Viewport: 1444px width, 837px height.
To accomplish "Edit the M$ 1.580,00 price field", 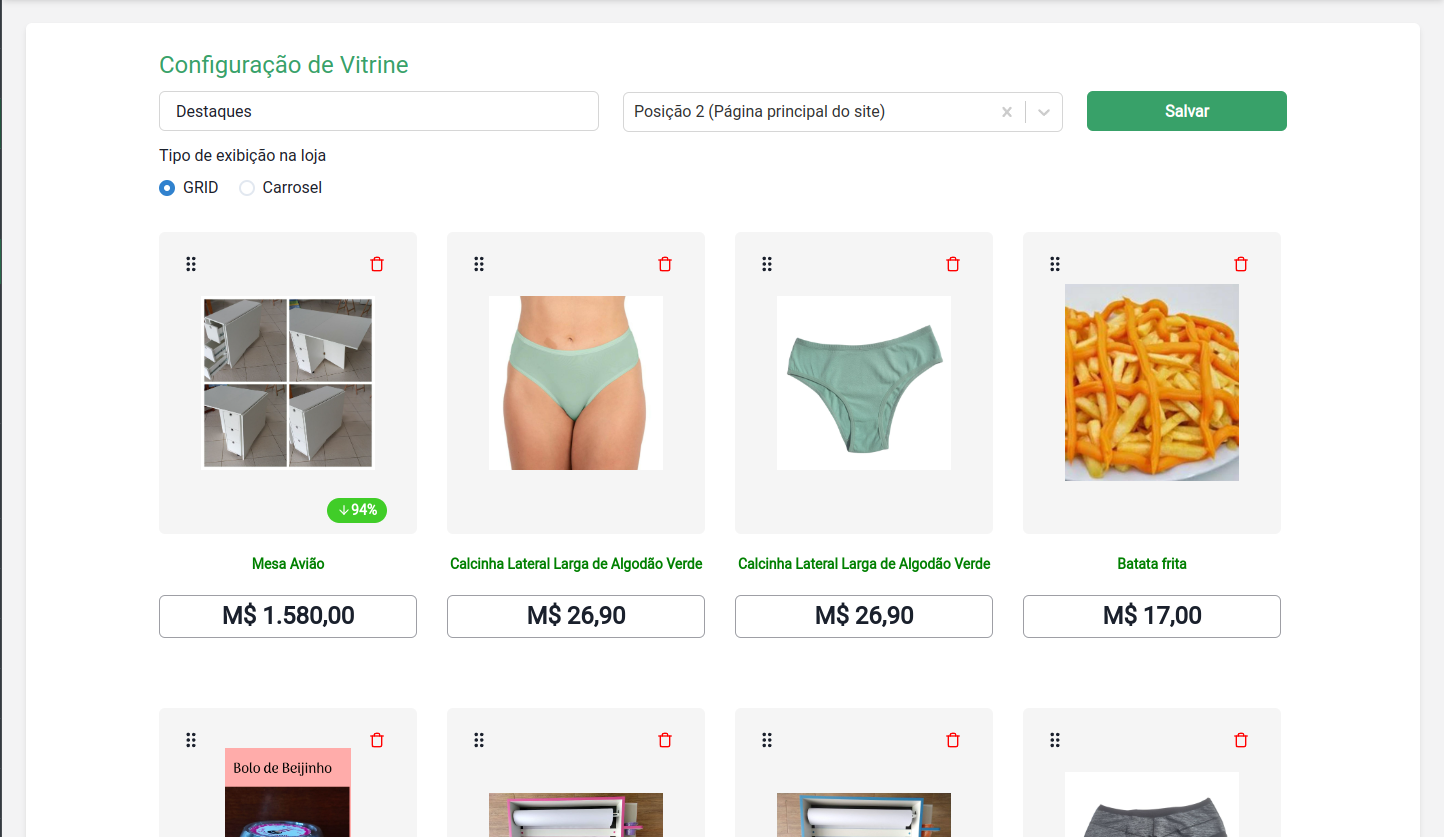I will [287, 616].
